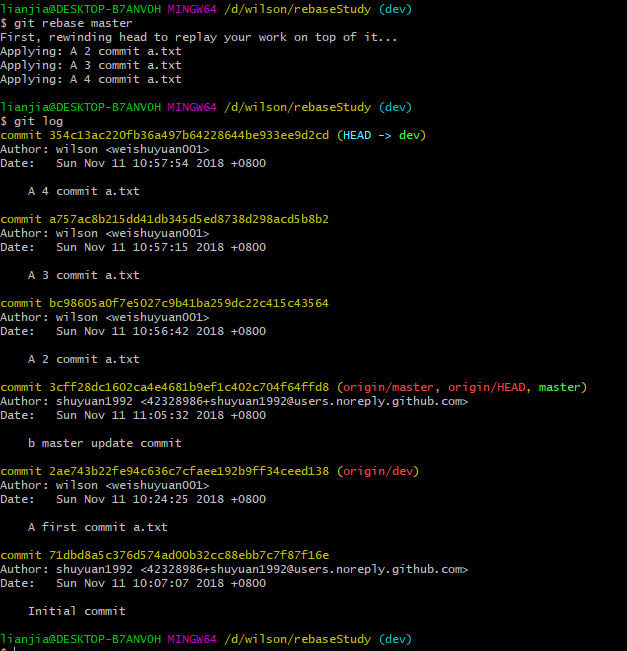Click the red 'origin/HEAD' ref label
Image resolution: width=627 pixels, height=651 pixels.
487,387
